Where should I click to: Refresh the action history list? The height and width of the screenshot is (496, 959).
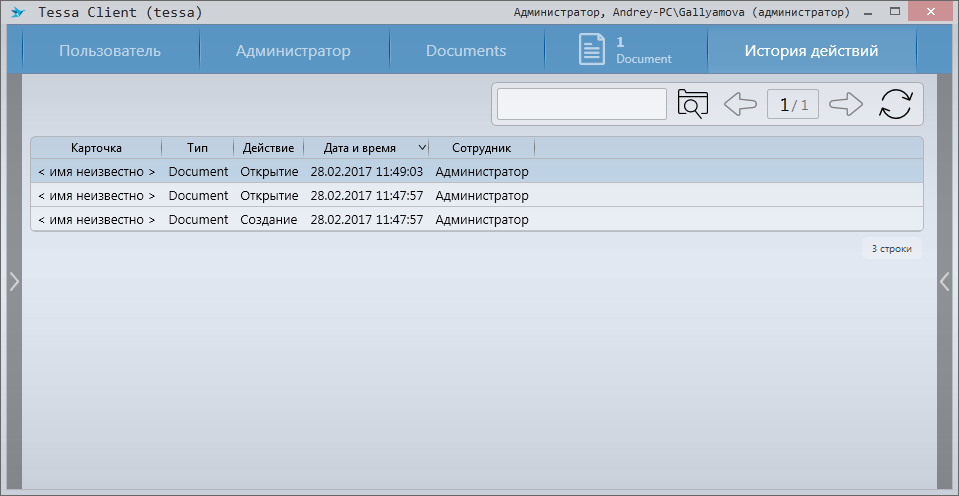click(896, 104)
